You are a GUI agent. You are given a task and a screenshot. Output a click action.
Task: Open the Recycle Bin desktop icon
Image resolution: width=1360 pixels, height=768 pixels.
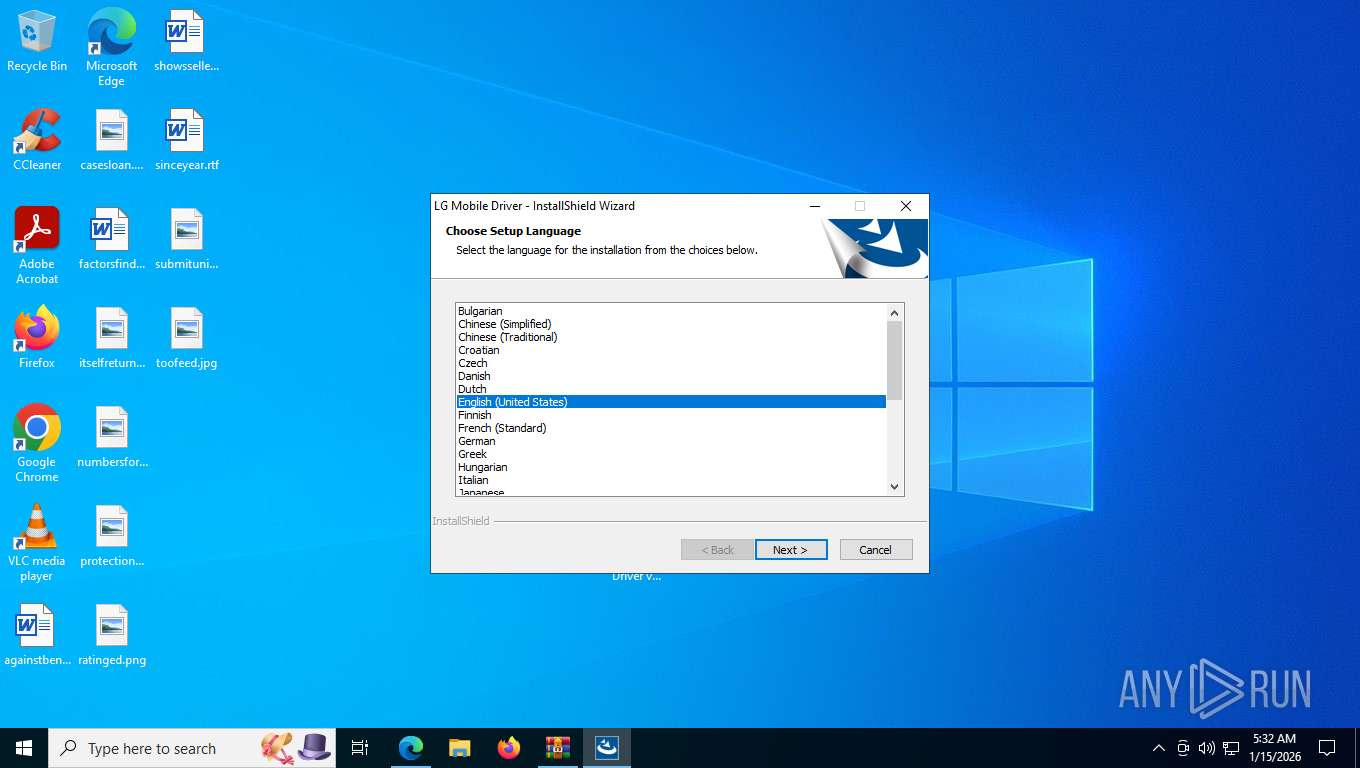click(x=37, y=41)
